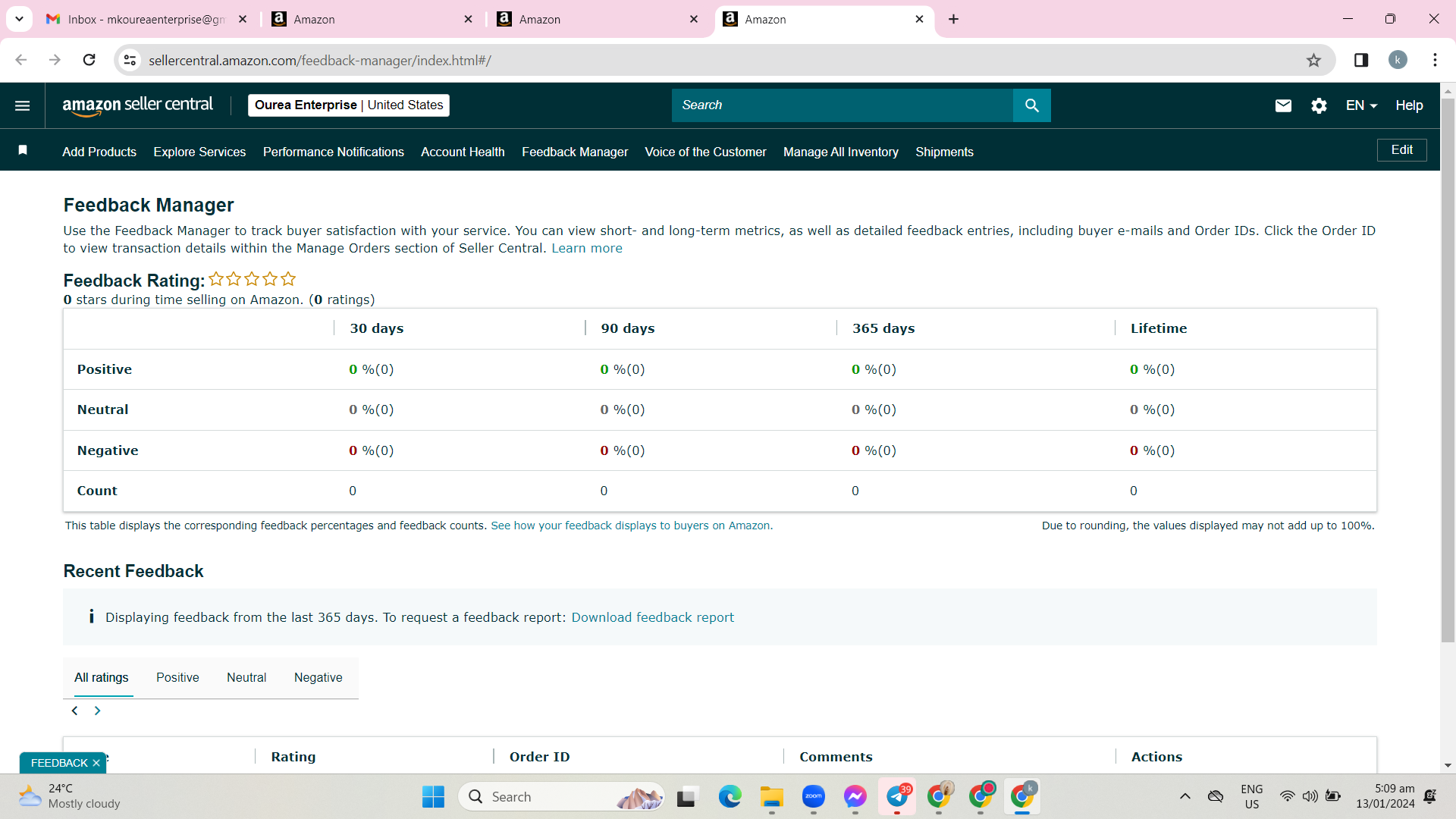Reload the current page

tap(89, 60)
